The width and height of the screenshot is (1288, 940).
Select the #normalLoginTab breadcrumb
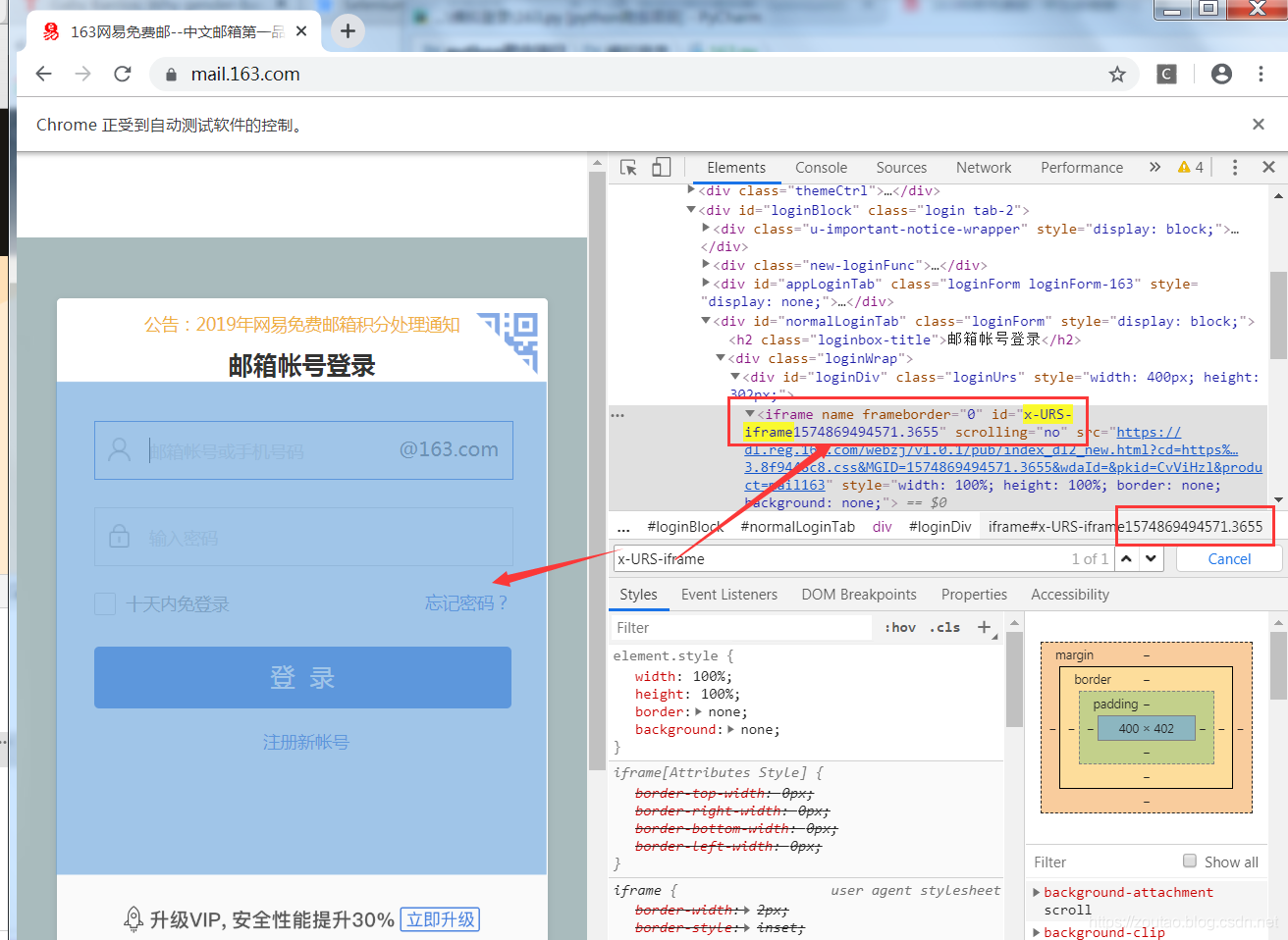(797, 527)
